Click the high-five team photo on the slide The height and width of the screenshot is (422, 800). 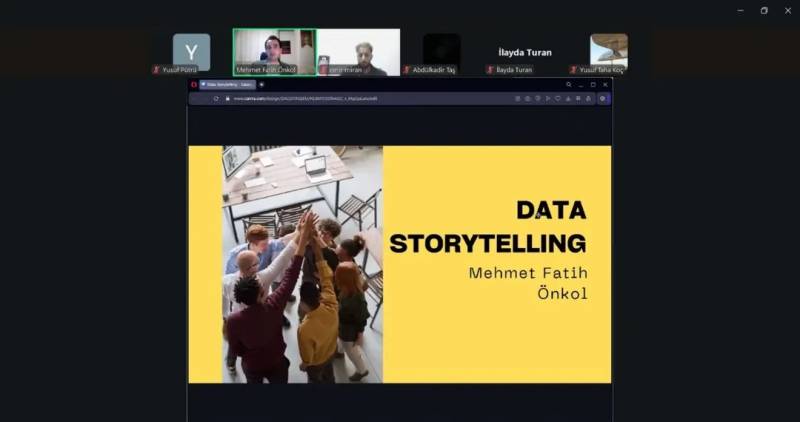pyautogui.click(x=302, y=264)
